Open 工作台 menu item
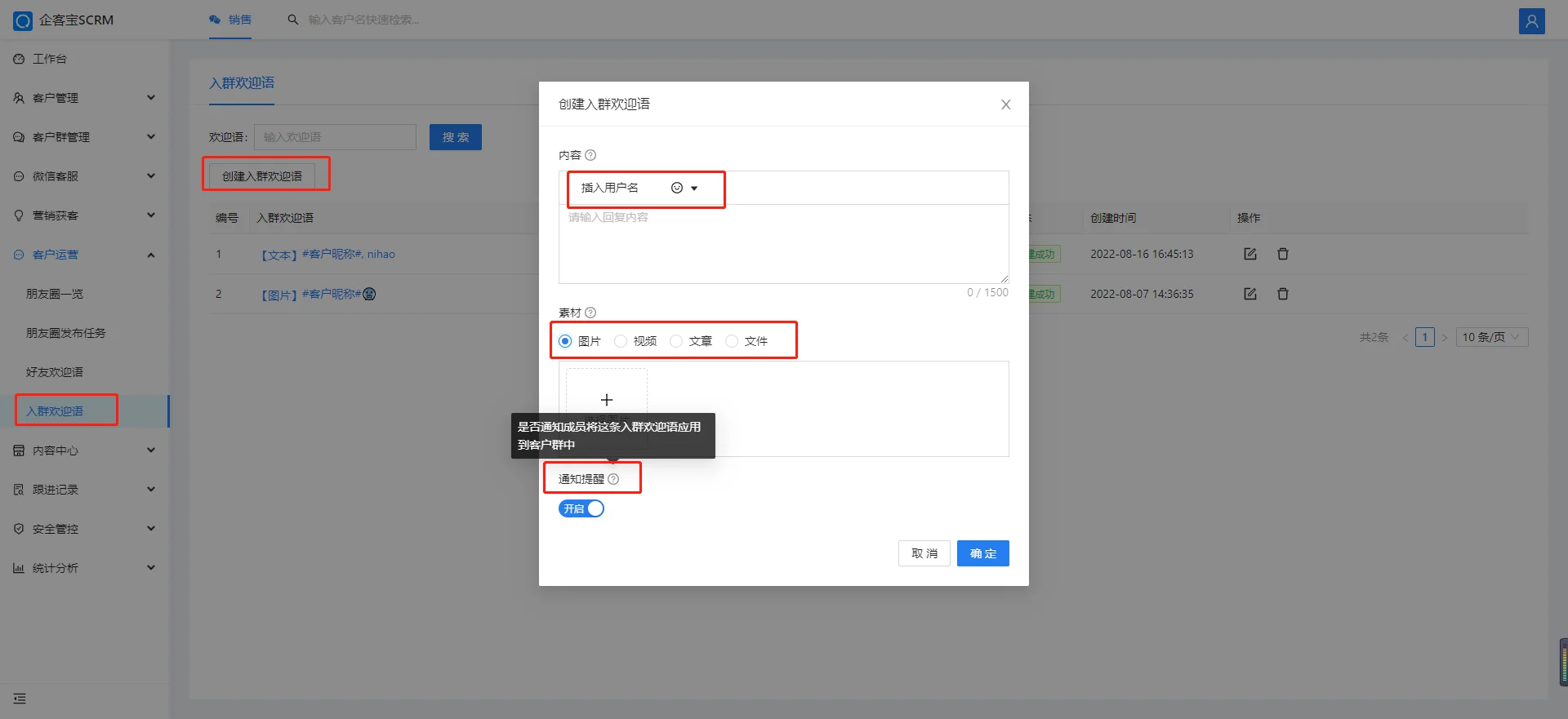This screenshot has height=719, width=1568. (50, 59)
